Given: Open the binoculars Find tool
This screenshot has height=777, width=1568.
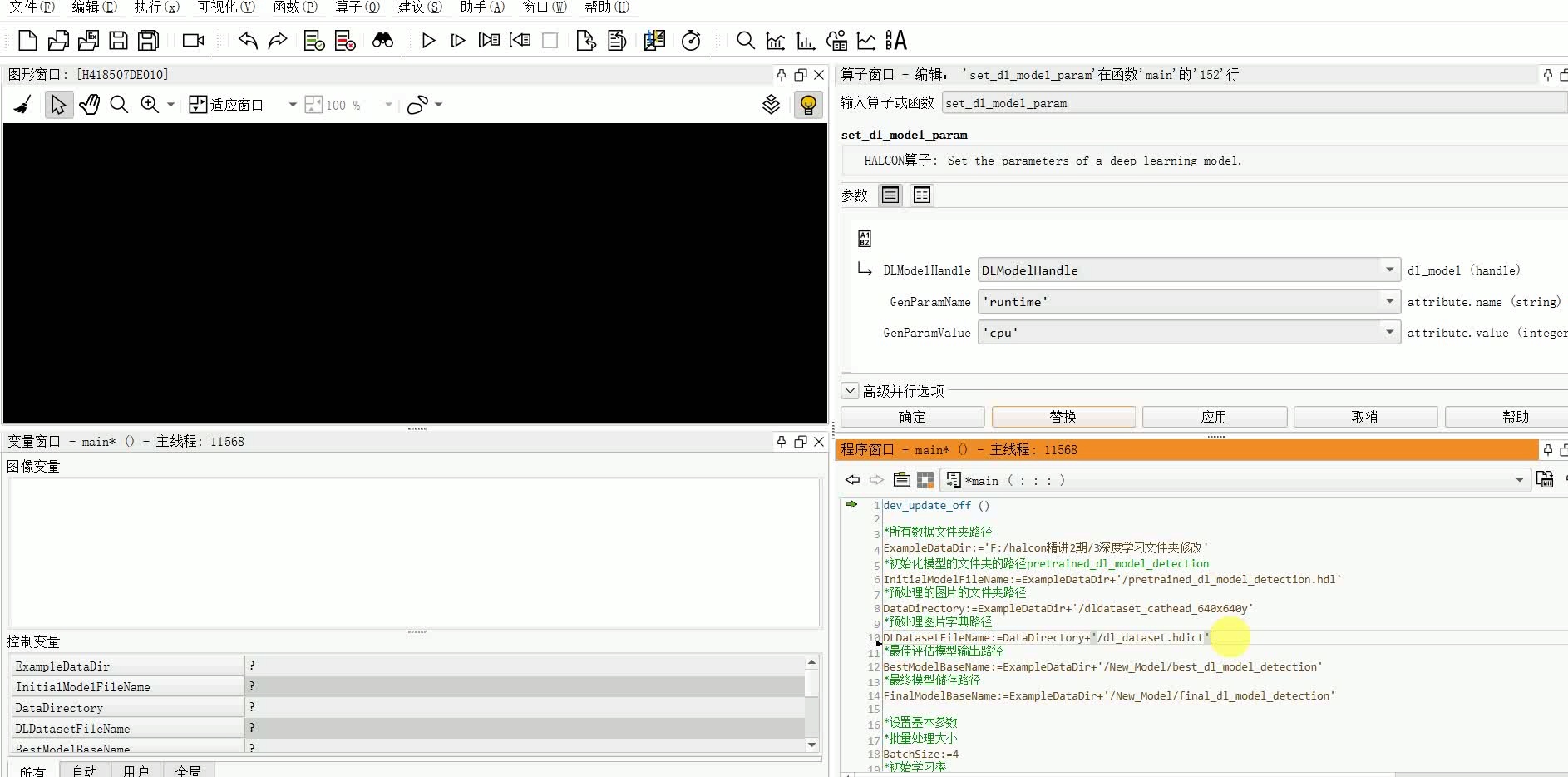Looking at the screenshot, I should point(383,40).
